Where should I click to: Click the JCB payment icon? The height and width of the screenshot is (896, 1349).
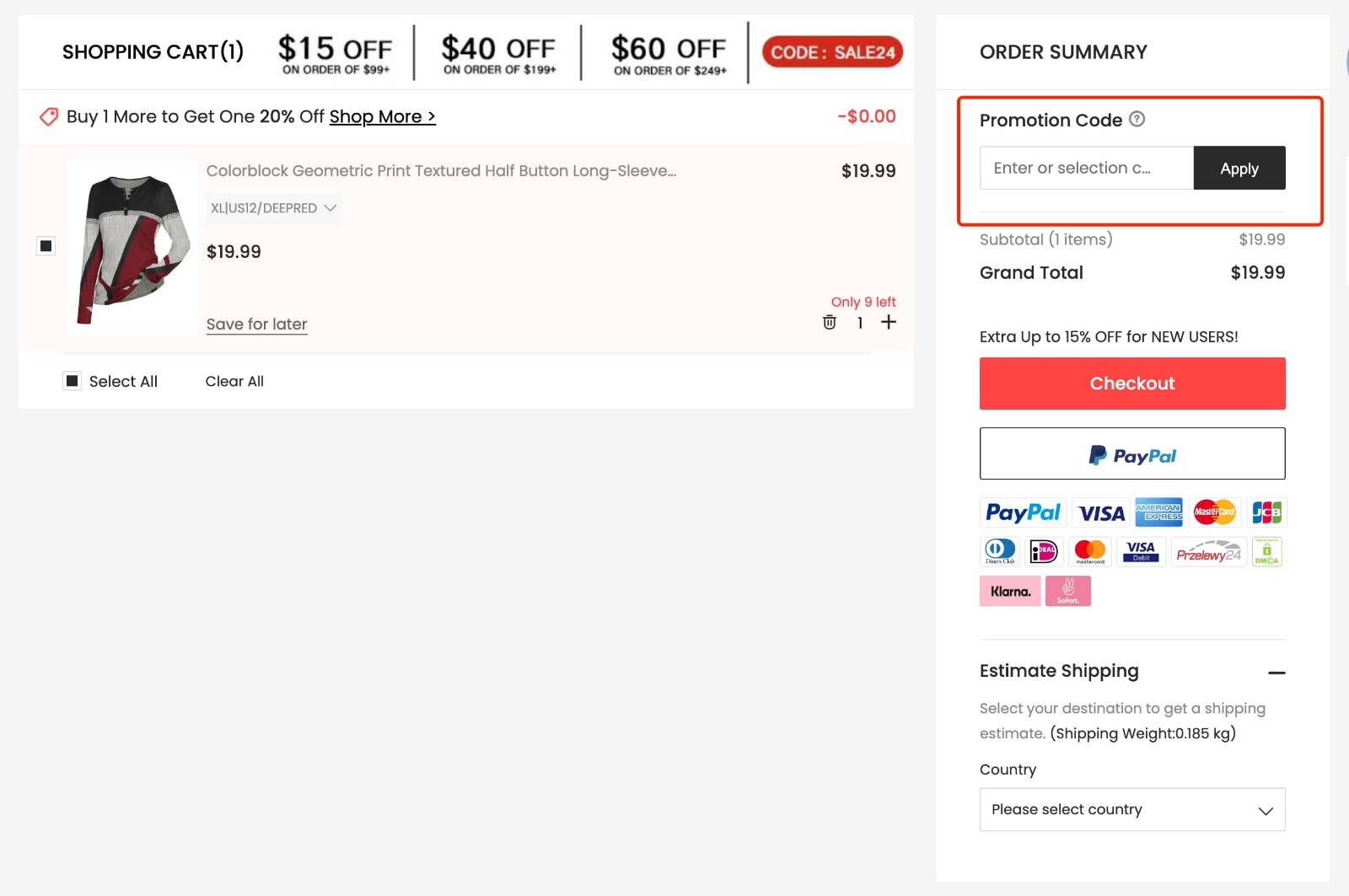pyautogui.click(x=1267, y=512)
